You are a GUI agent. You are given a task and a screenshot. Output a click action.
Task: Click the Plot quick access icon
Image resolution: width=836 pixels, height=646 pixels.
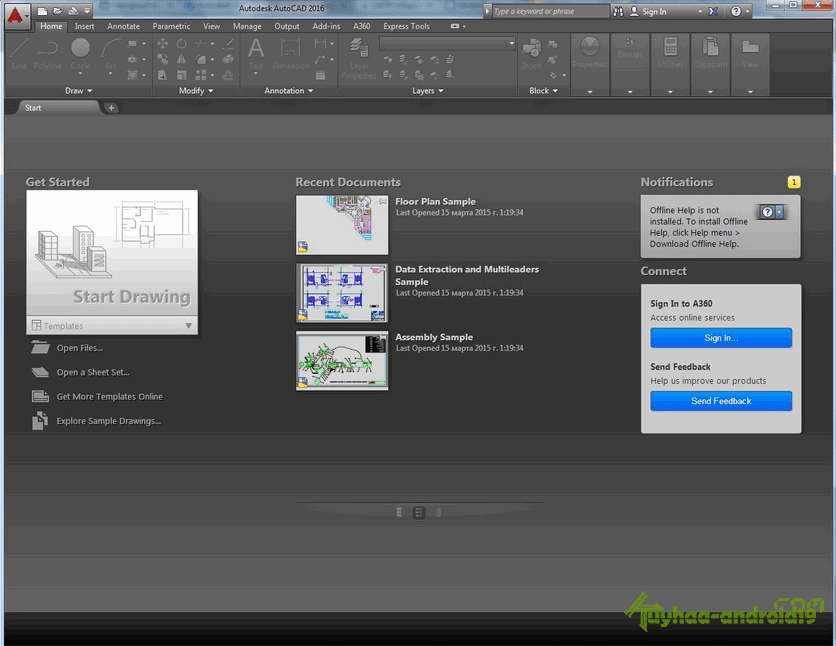(74, 11)
